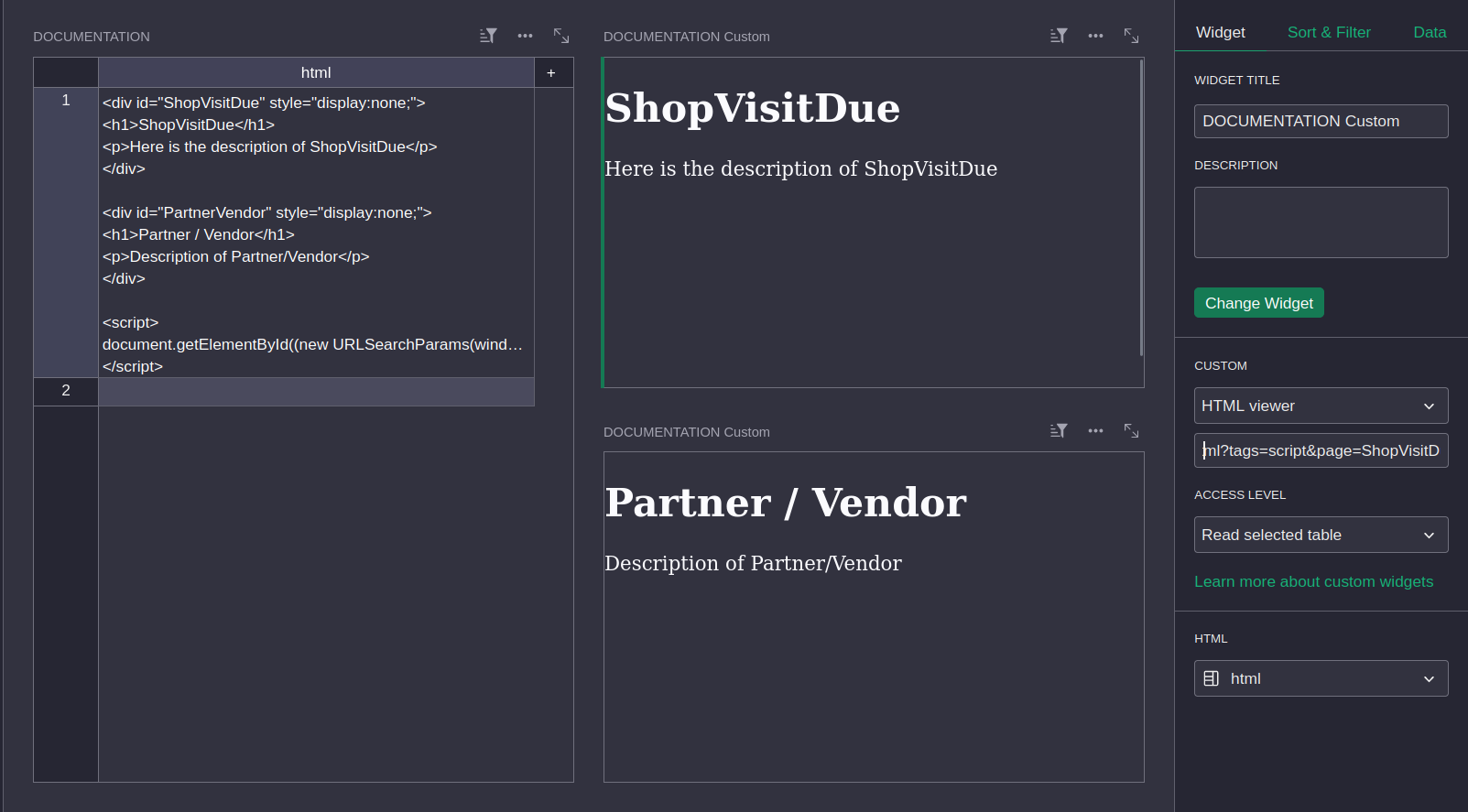Click into the Description text area
1468x812 pixels.
click(x=1321, y=222)
